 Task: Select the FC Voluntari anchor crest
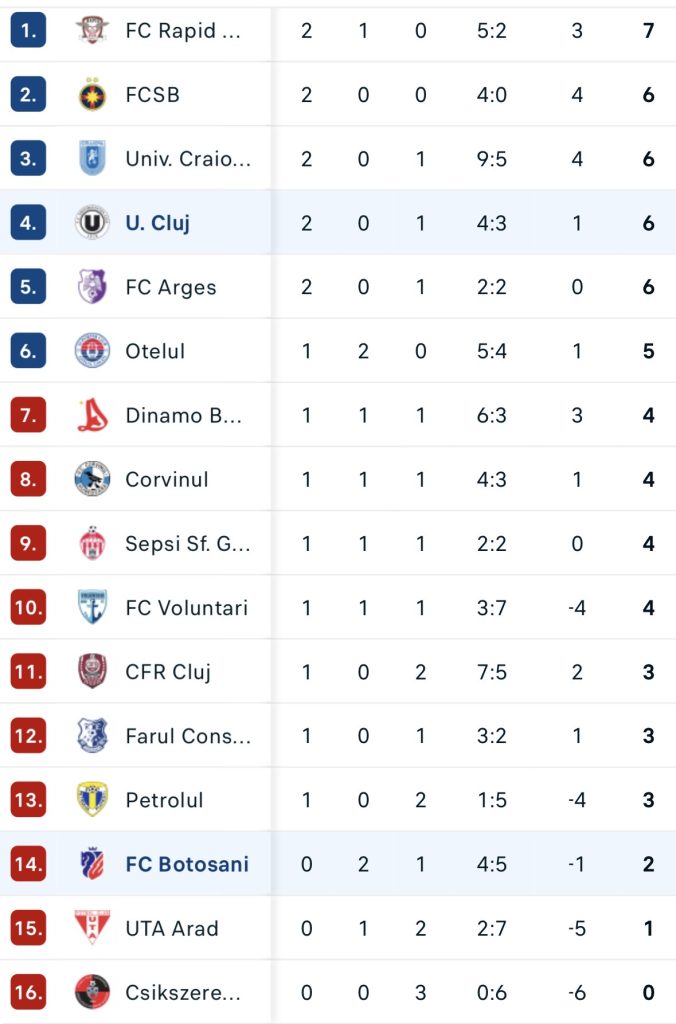pyautogui.click(x=92, y=607)
